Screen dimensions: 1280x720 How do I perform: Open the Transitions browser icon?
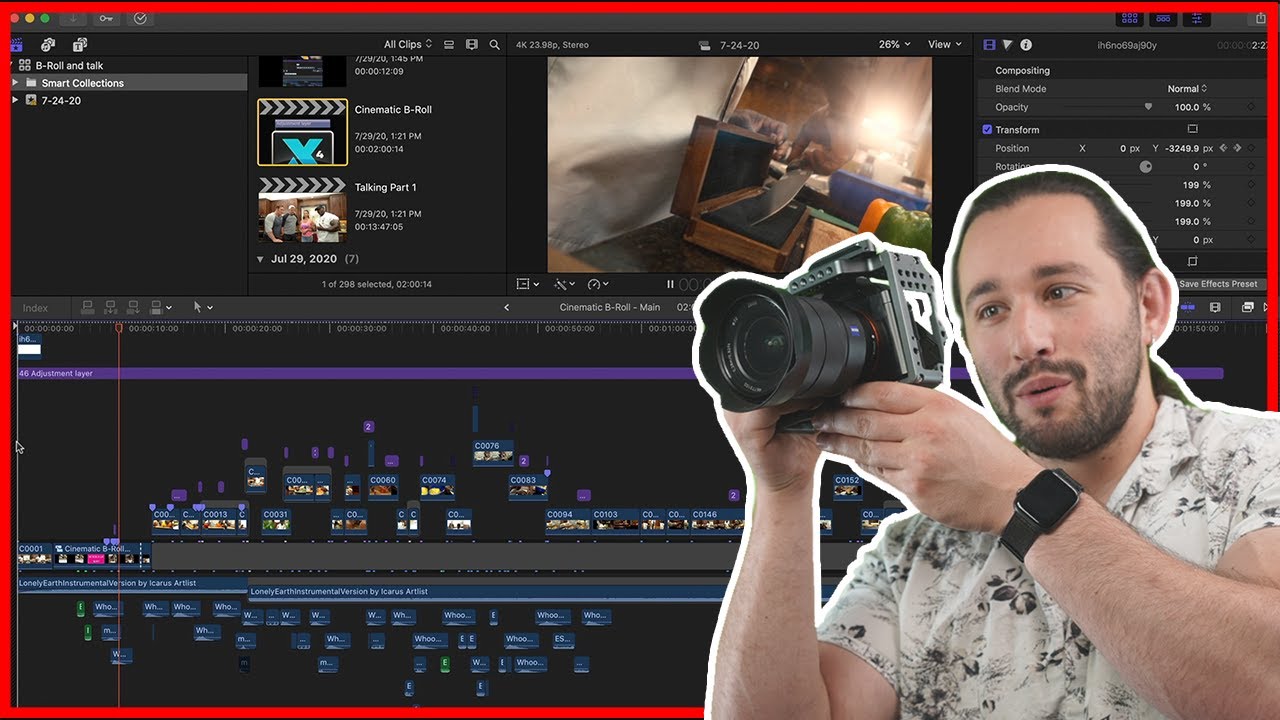(1265, 307)
